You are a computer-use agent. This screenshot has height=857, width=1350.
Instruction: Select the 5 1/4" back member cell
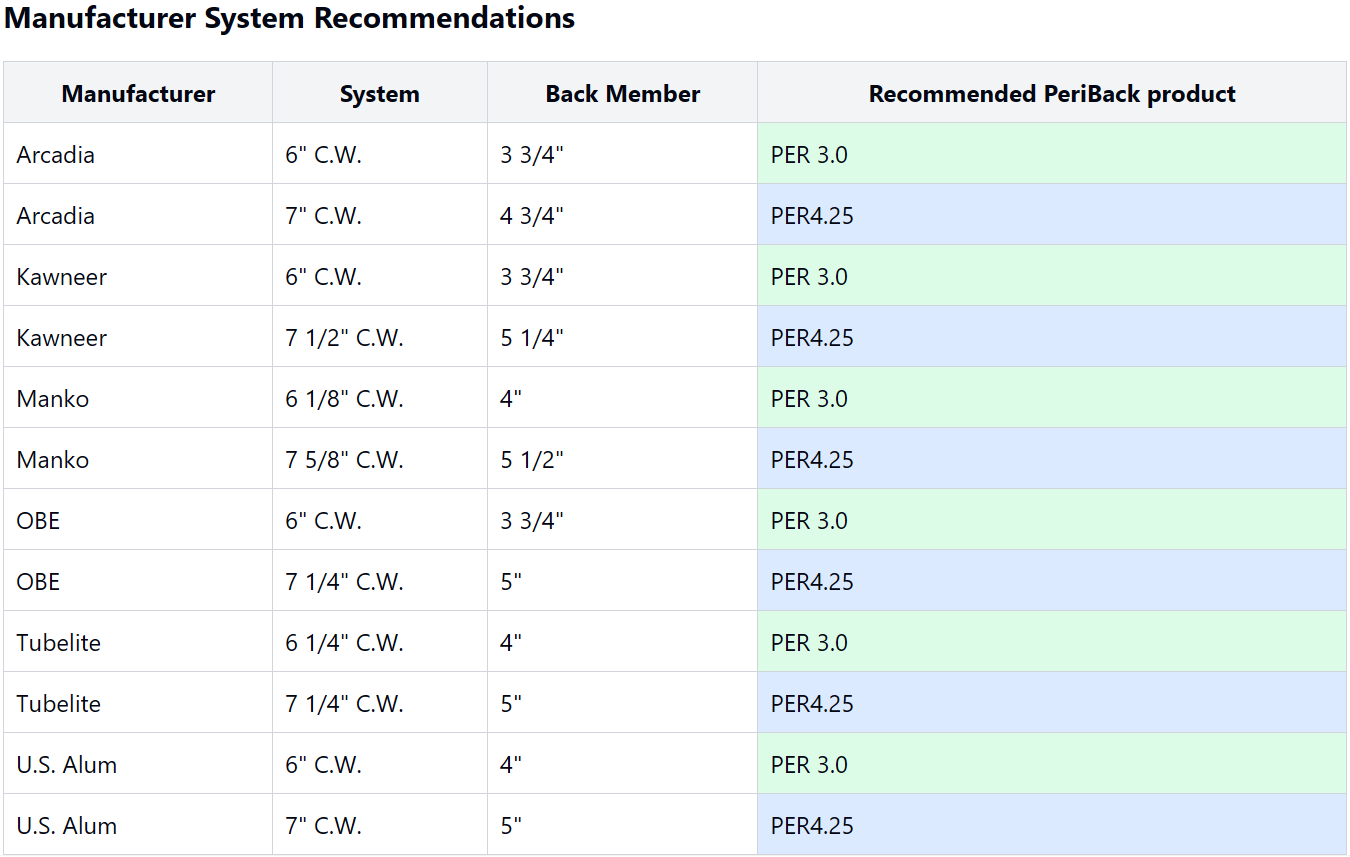point(532,338)
